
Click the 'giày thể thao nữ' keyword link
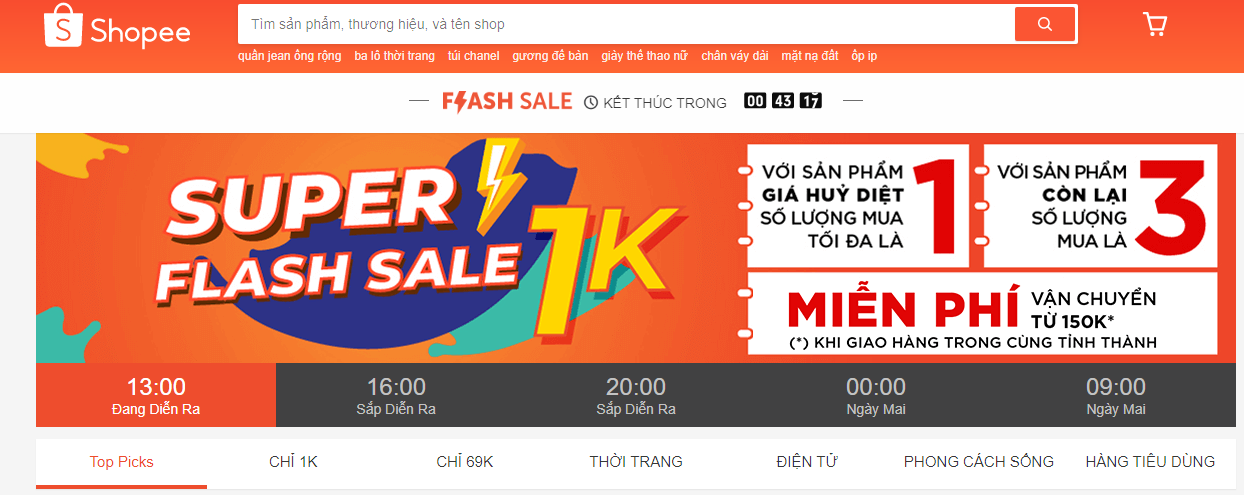tap(645, 56)
